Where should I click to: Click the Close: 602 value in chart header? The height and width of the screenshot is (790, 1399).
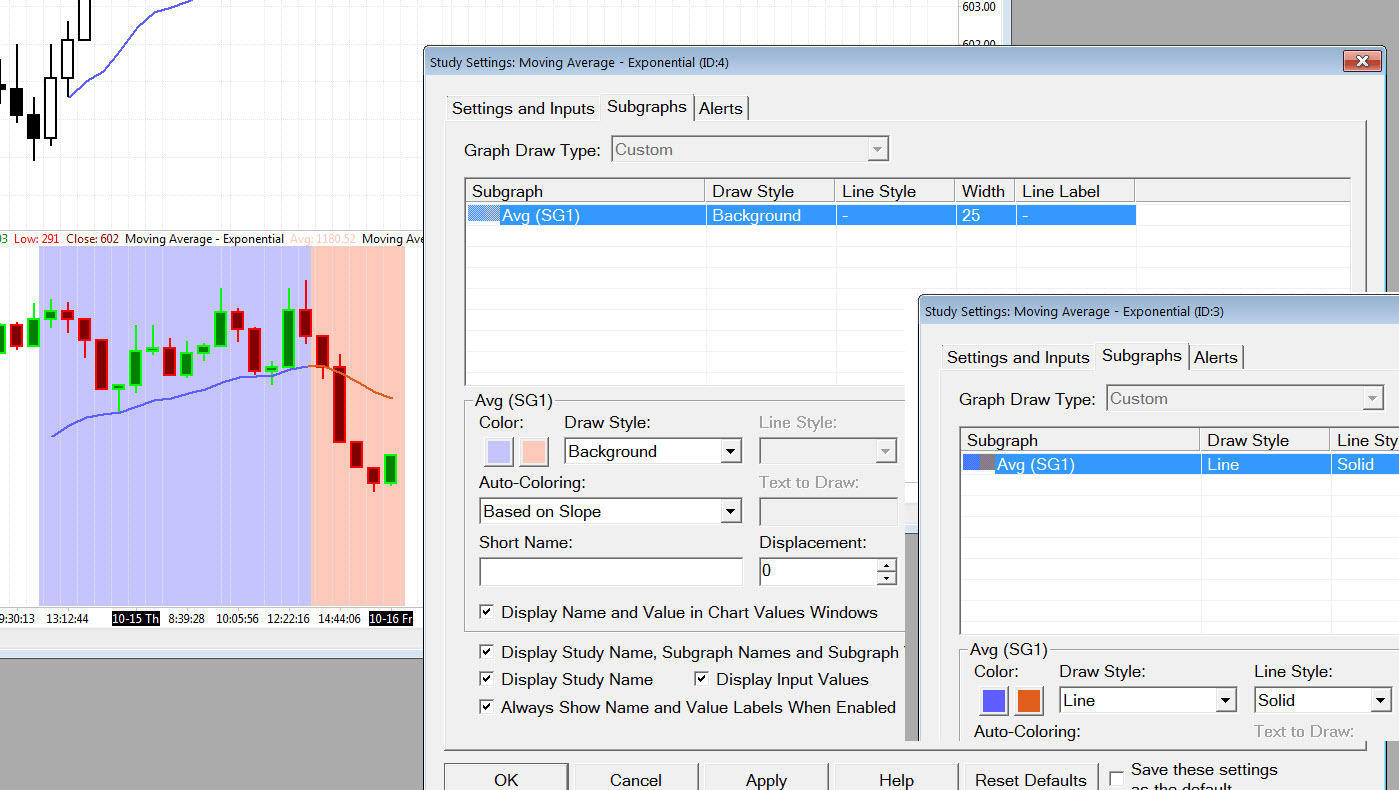pos(92,239)
